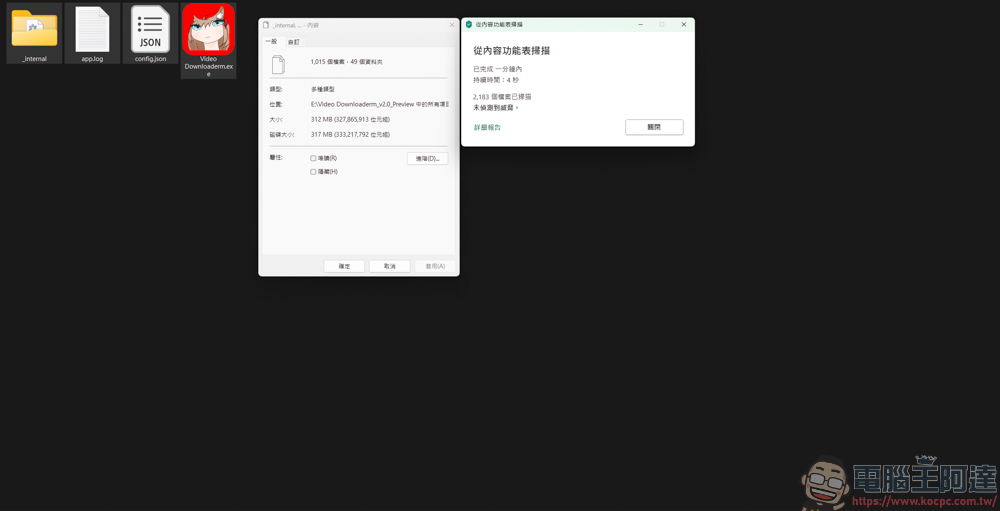Switch to the 自訂 tab in properties

294,42
